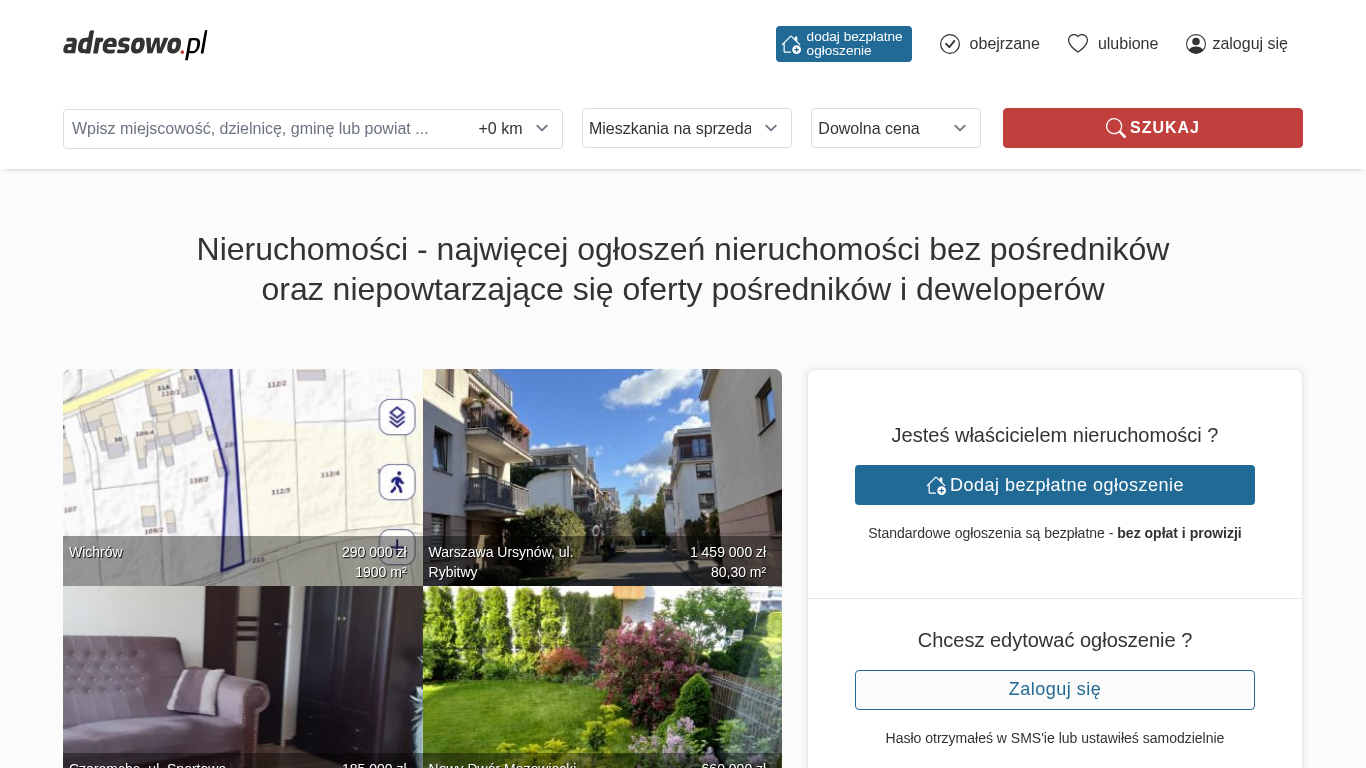This screenshot has height=768, width=1366.
Task: Click the map layers icon on Wichrów listing
Action: click(x=397, y=417)
